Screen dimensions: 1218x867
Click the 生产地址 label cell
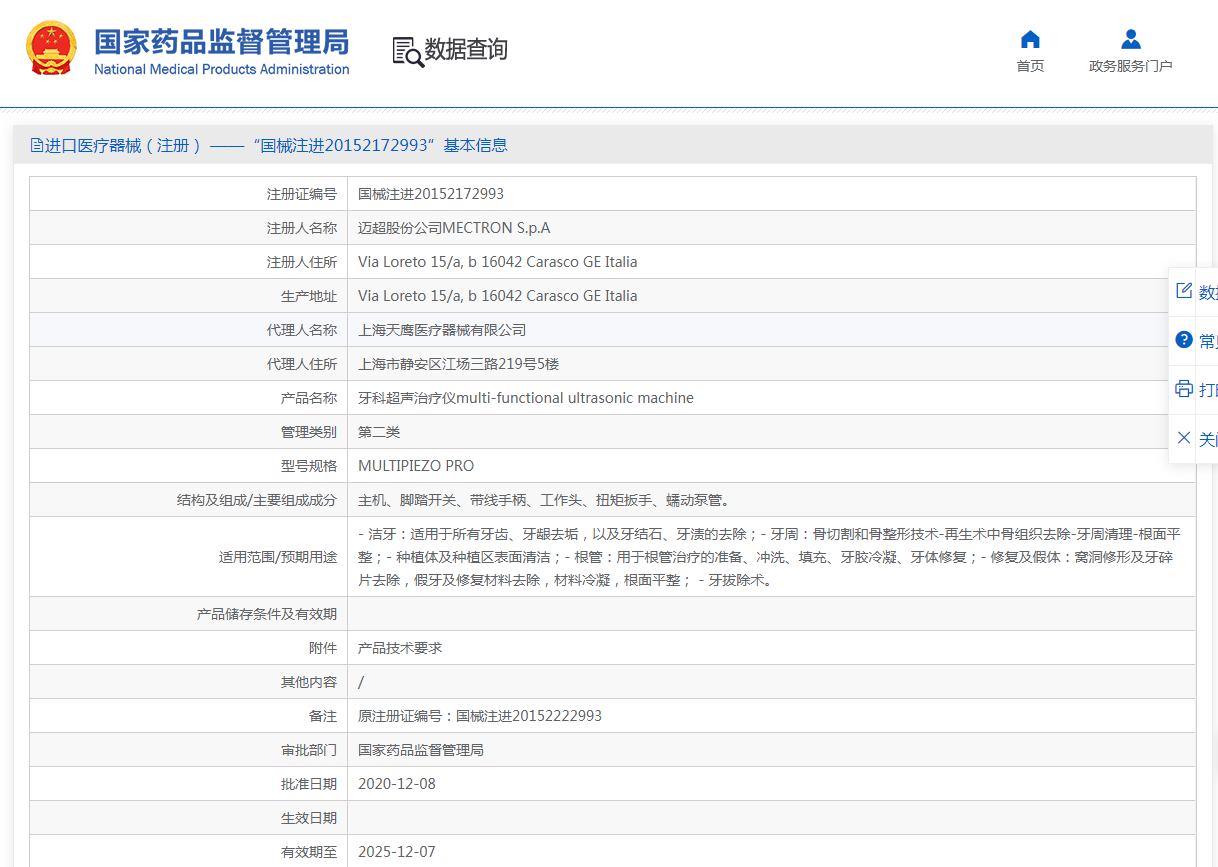[x=188, y=296]
